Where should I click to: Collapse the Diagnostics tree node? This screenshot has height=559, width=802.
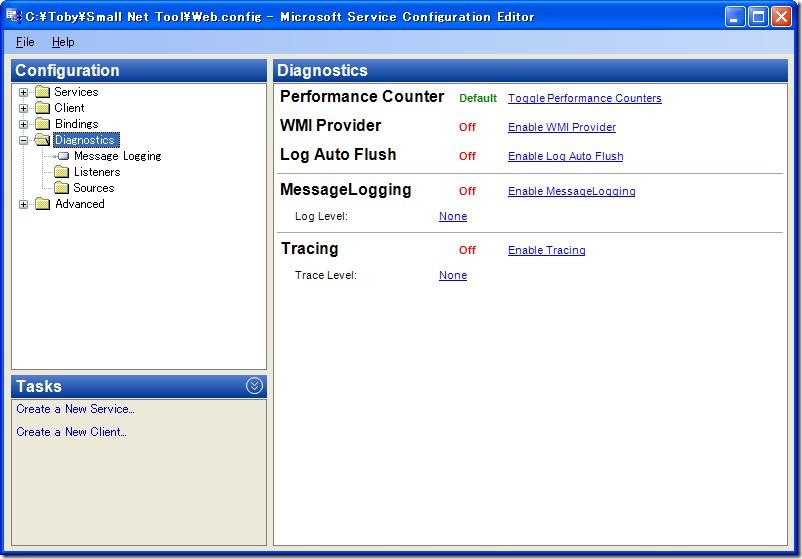coord(24,140)
